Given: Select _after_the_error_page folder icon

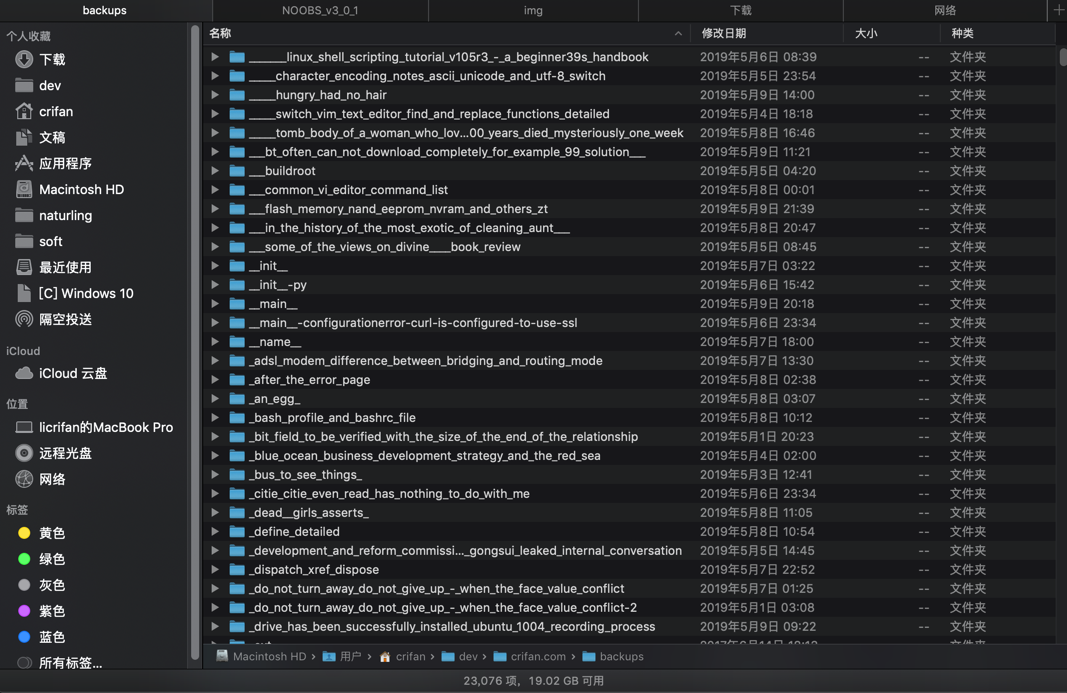Looking at the screenshot, I should tap(237, 379).
